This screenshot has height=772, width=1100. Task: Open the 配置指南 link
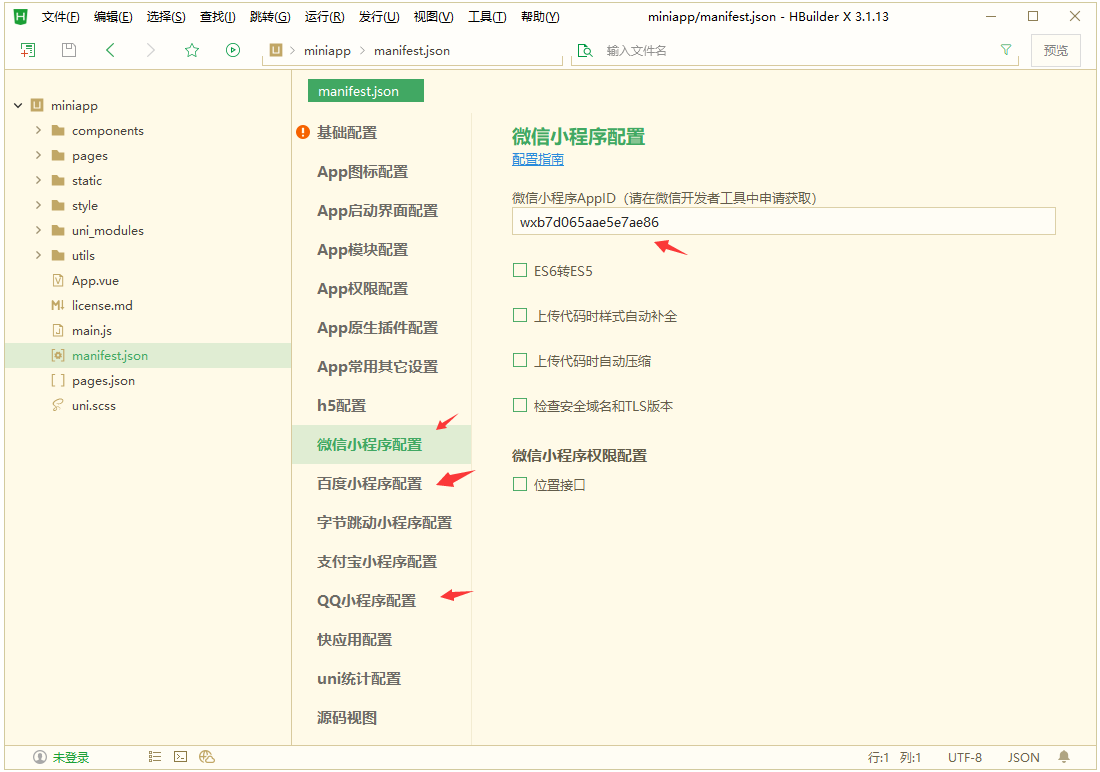[x=537, y=159]
